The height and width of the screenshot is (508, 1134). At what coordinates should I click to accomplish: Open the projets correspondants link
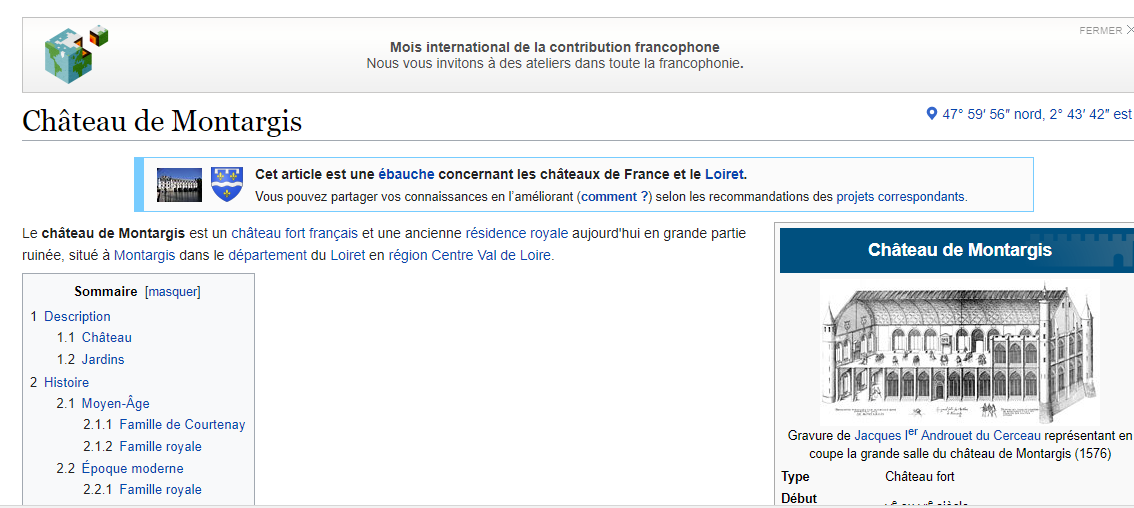click(900, 196)
